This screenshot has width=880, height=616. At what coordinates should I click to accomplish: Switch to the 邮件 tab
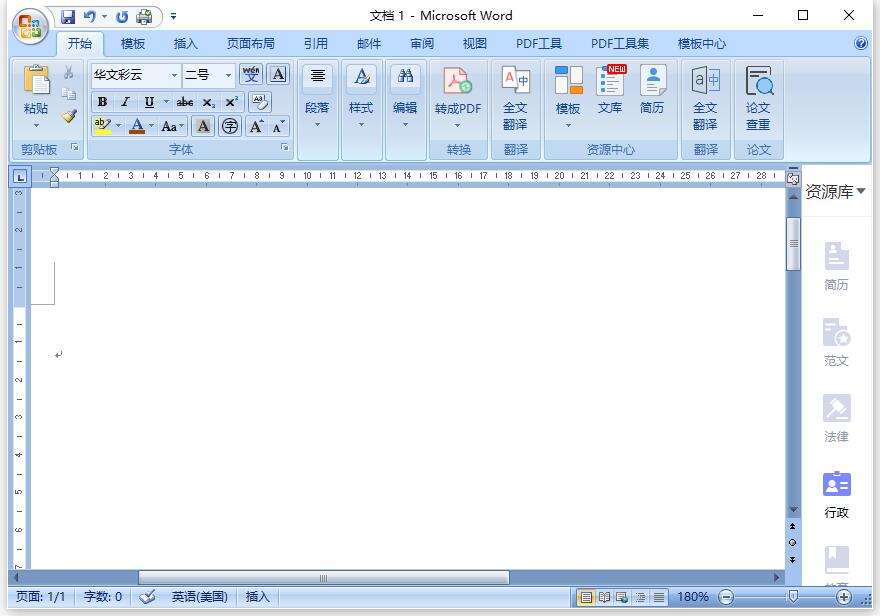tap(369, 44)
